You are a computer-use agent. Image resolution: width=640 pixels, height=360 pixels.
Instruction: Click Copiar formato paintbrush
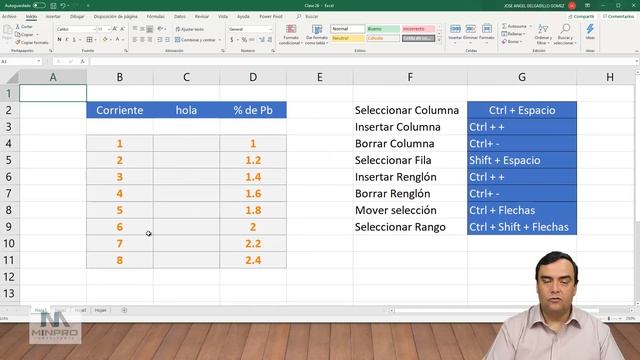coord(32,42)
